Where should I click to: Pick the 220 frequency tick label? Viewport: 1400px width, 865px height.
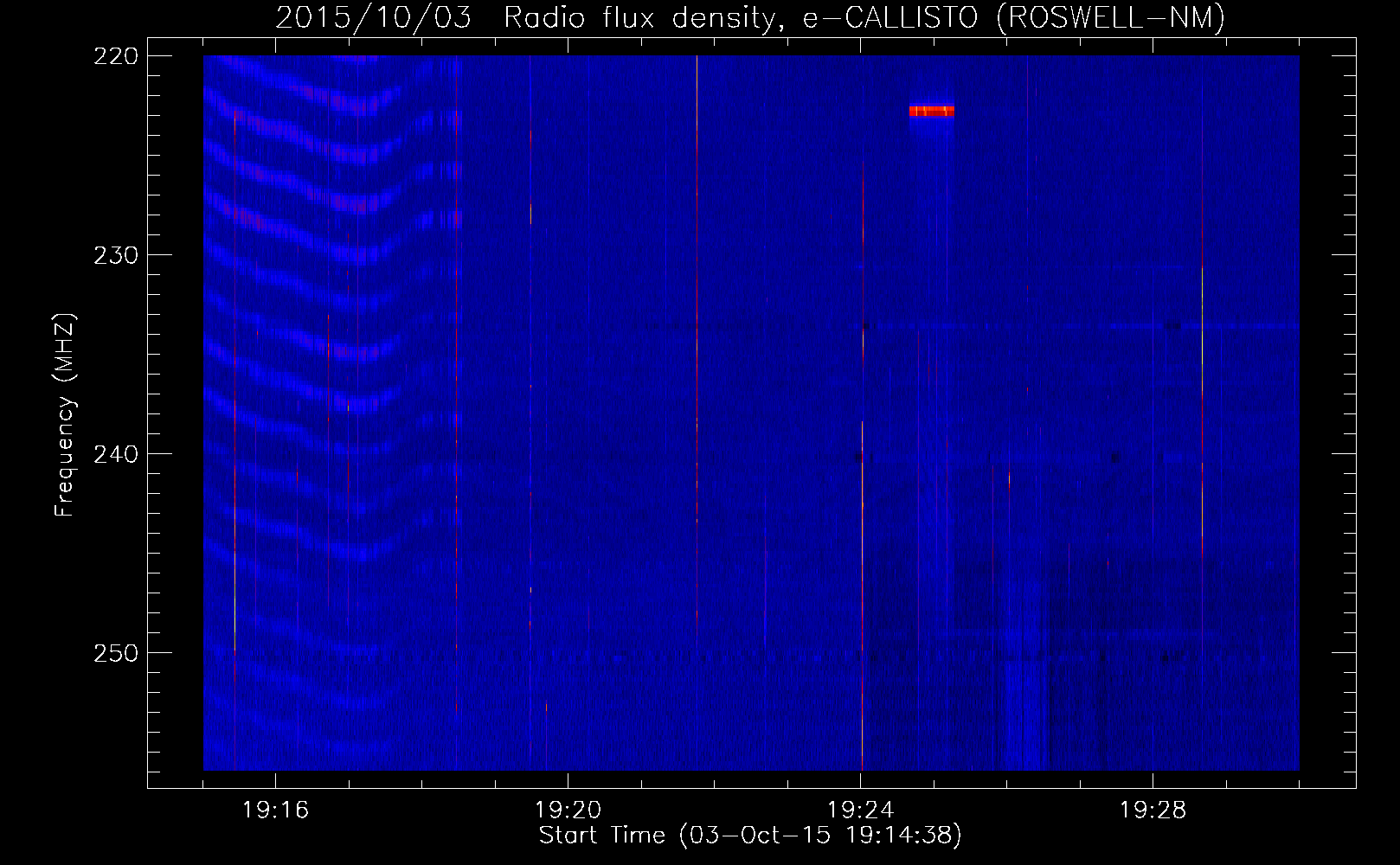click(x=116, y=56)
